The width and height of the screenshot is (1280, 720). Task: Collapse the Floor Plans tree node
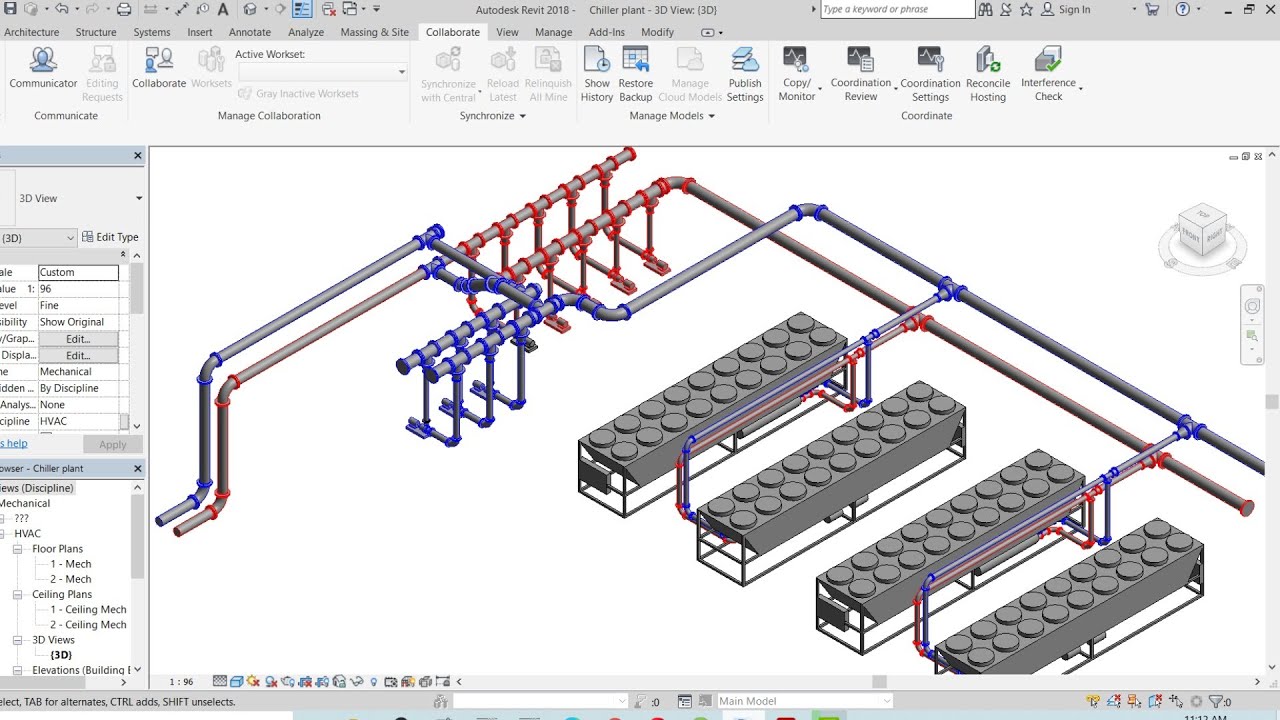[18, 549]
